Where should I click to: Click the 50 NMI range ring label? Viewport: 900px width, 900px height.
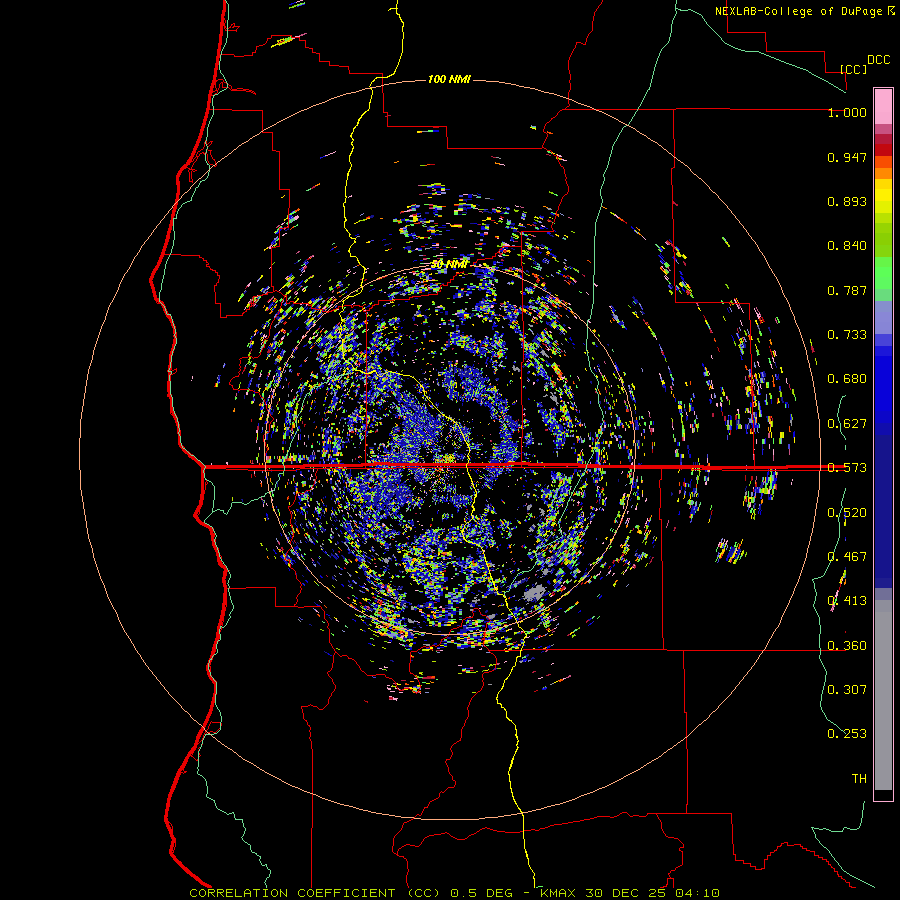449,265
